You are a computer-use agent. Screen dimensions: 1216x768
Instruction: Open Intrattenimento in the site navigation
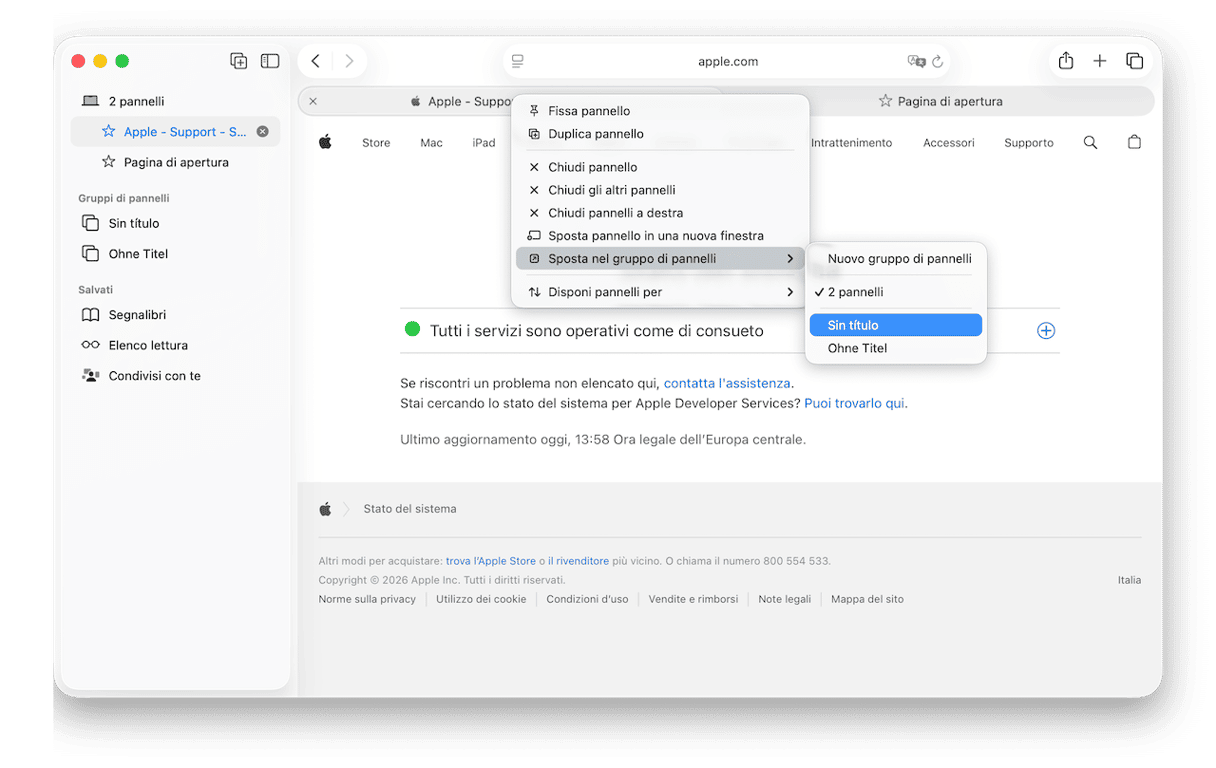click(851, 143)
